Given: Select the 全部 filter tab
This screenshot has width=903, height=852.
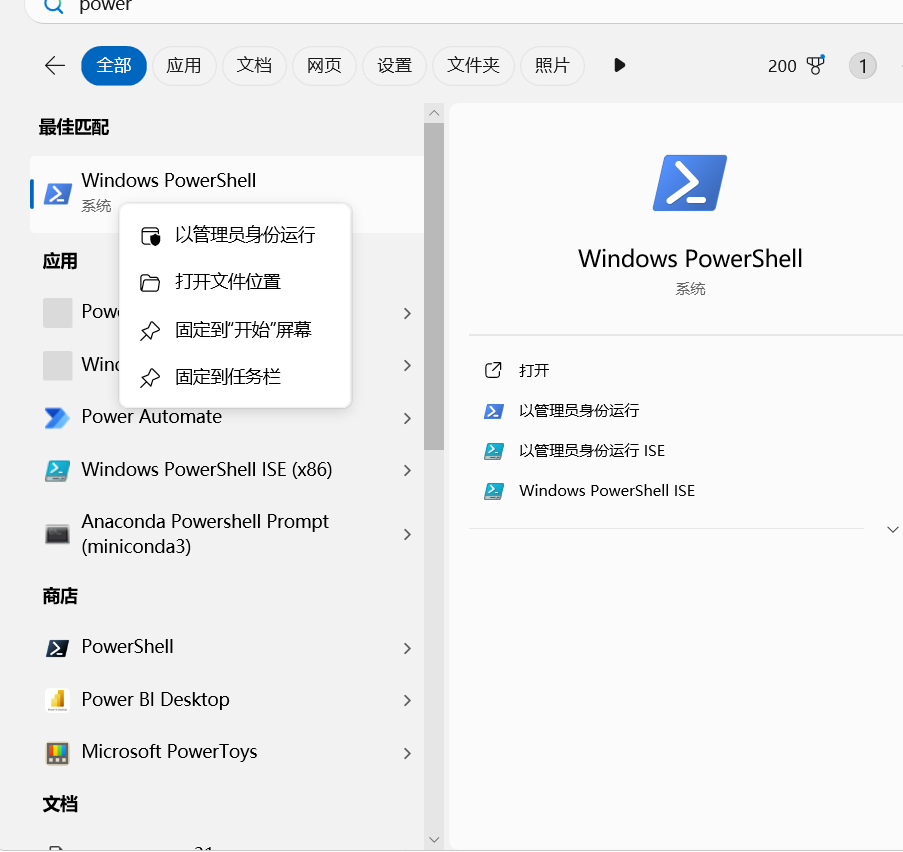Looking at the screenshot, I should pos(114,66).
